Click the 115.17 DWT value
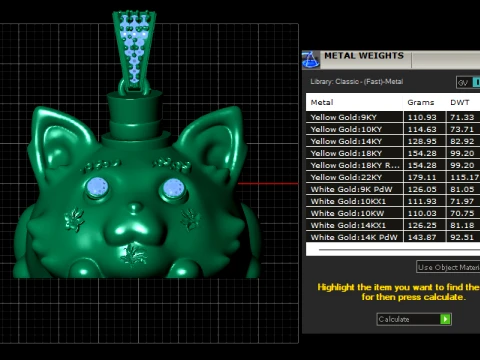 pos(465,177)
